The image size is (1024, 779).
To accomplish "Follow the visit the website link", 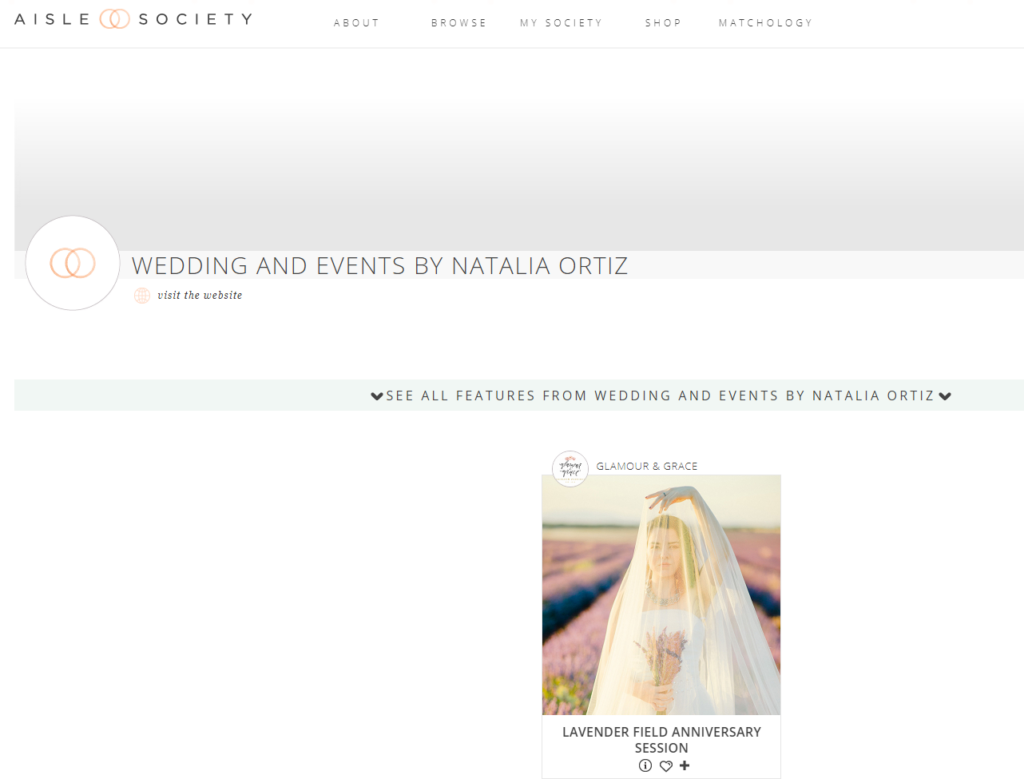I will click(x=200, y=295).
